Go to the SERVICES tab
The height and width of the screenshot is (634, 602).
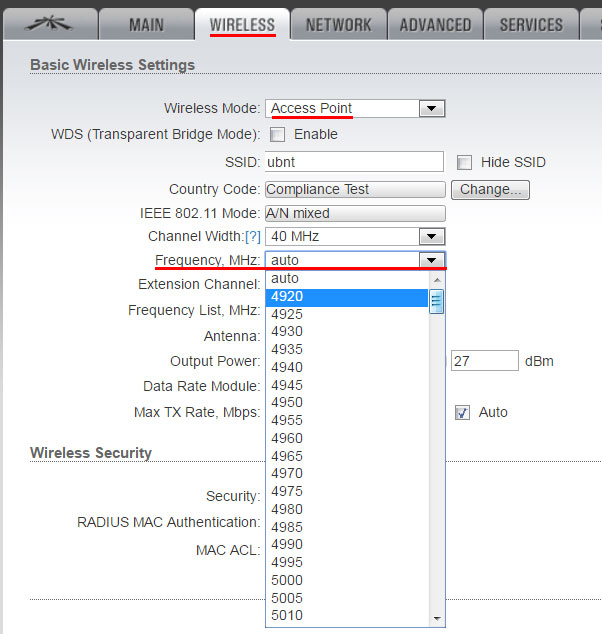click(x=531, y=25)
